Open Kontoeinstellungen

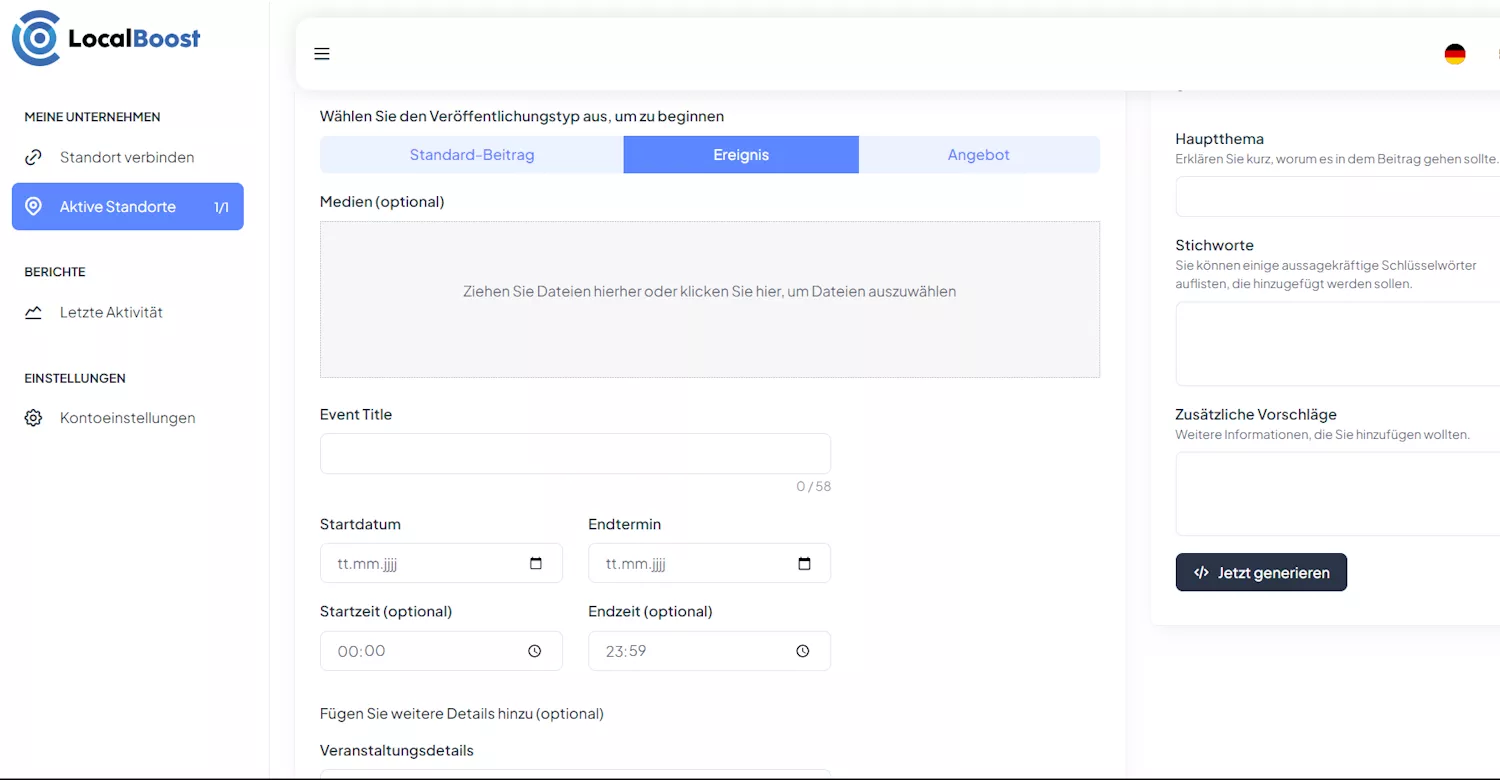pos(127,418)
